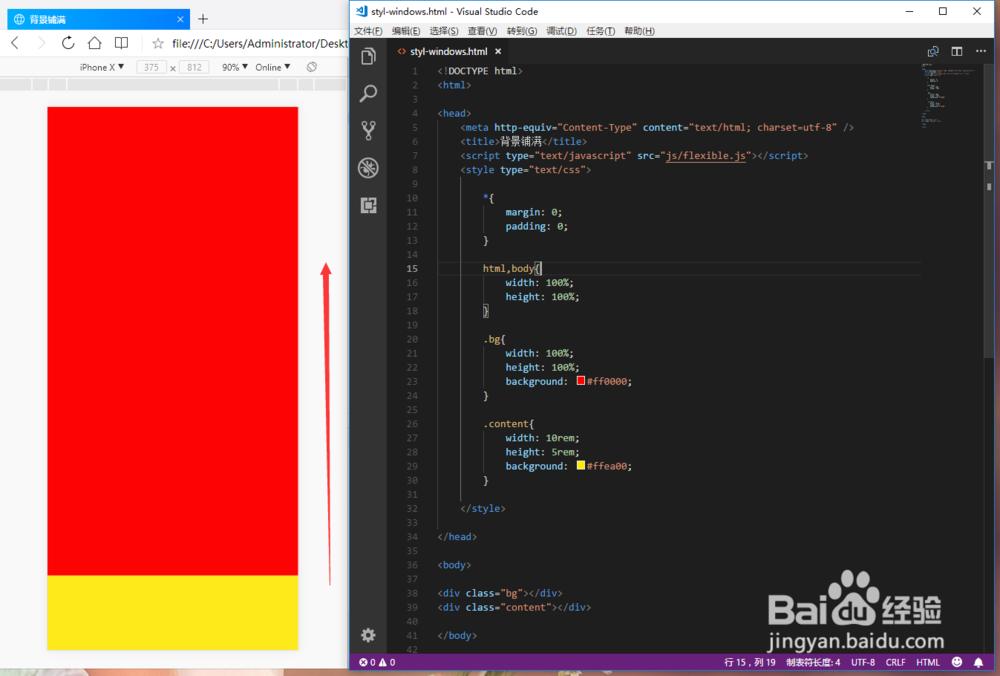Open the 任务(T) menu

pos(600,31)
